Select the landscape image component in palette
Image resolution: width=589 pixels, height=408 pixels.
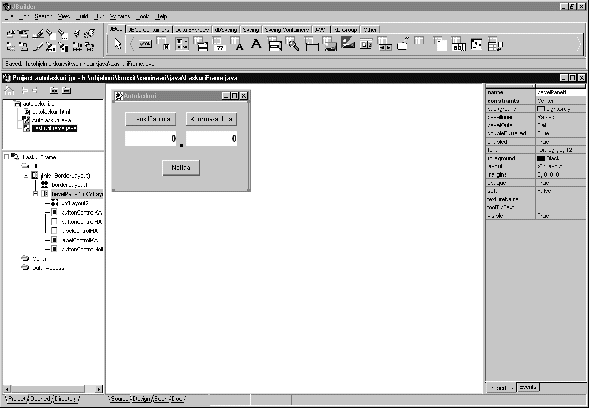[x=348, y=43]
